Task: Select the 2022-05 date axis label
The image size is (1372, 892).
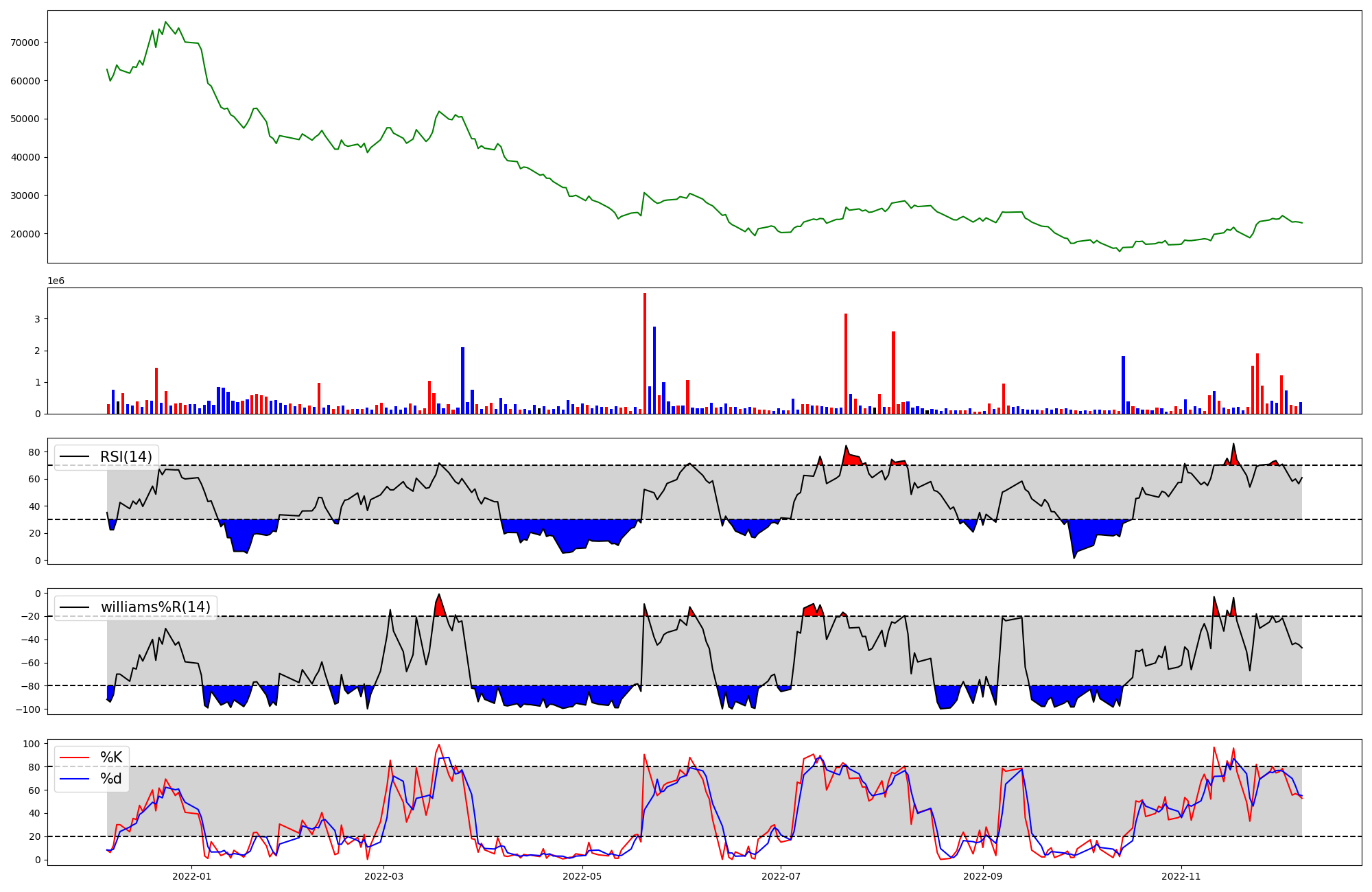Action: point(582,876)
